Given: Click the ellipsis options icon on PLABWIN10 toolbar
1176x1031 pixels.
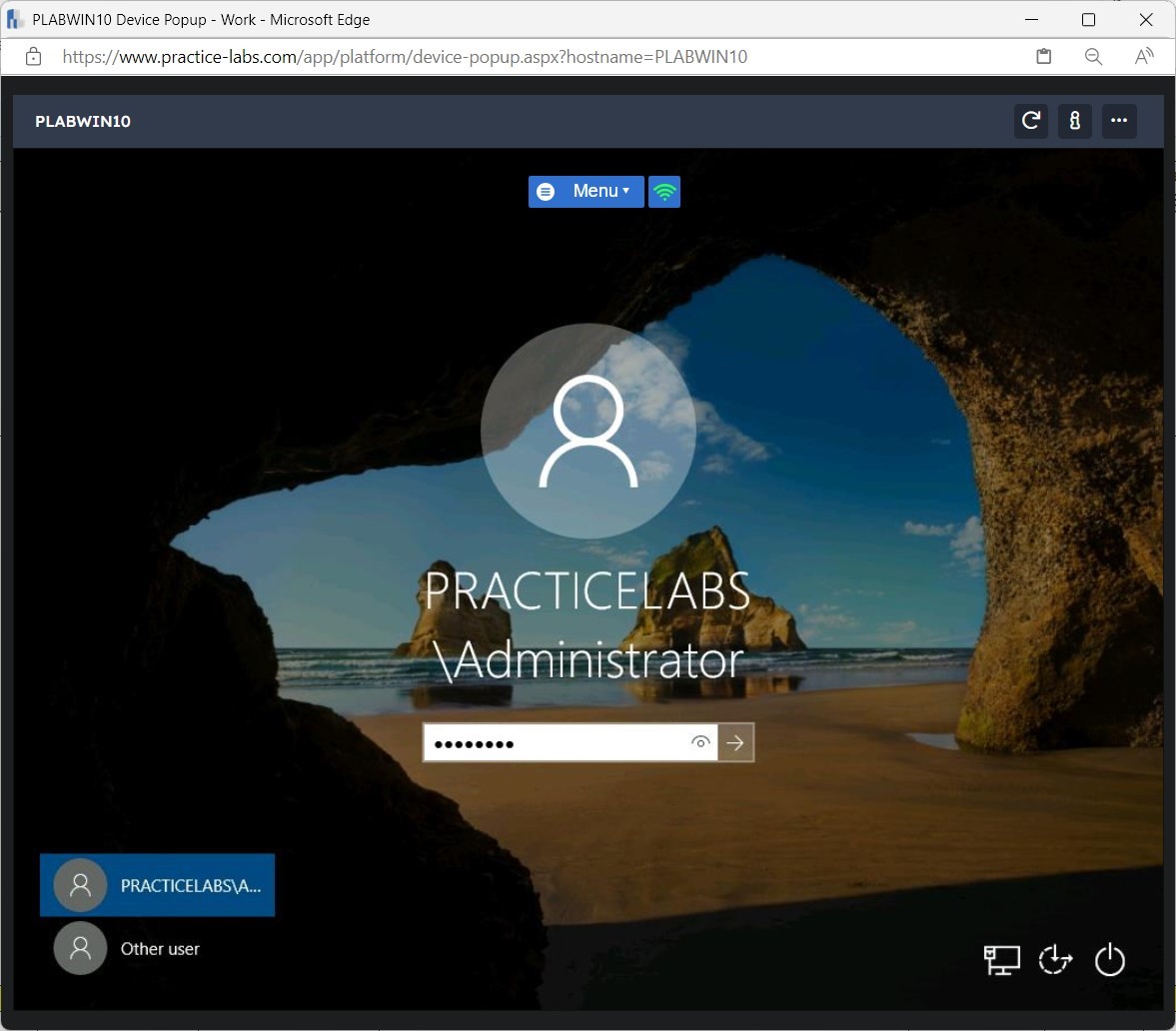Looking at the screenshot, I should (x=1119, y=121).
